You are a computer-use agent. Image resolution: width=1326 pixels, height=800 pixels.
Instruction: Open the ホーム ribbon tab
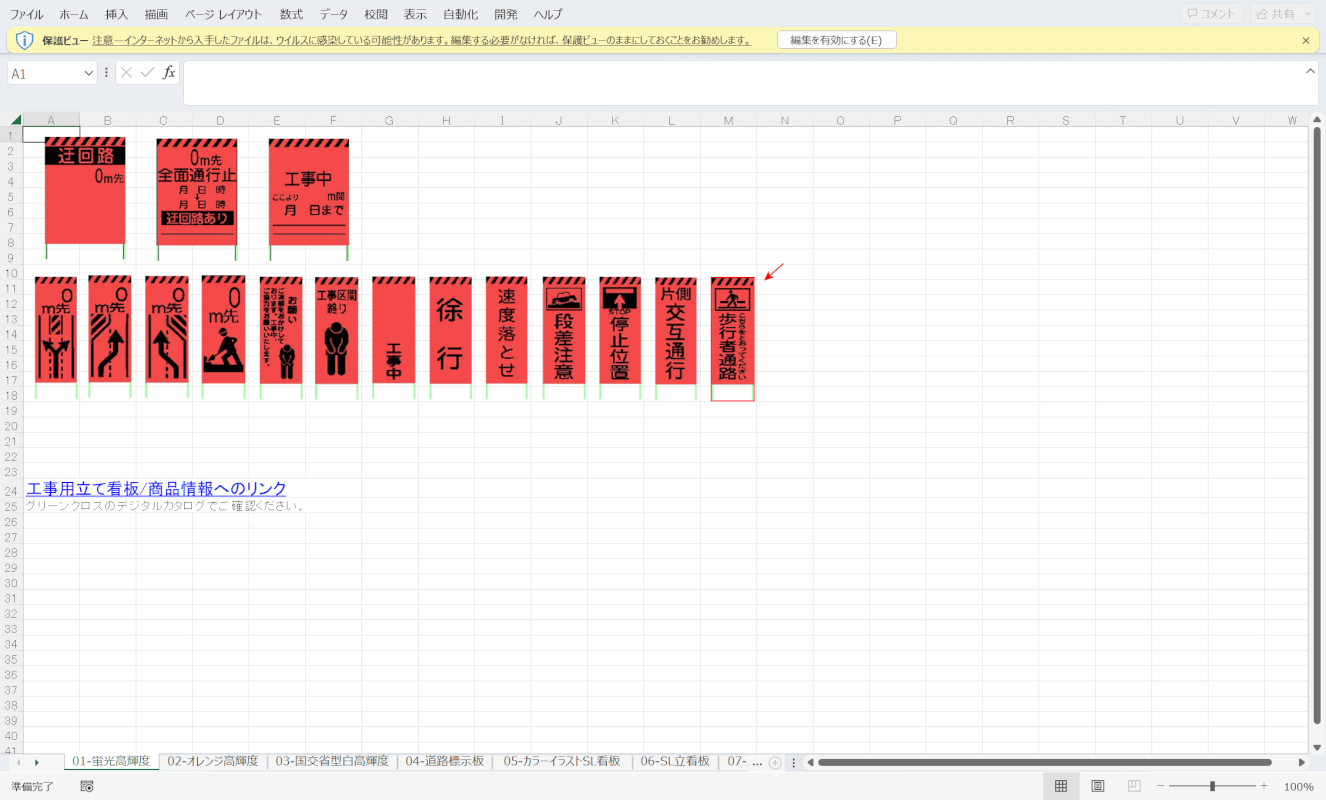click(x=74, y=14)
